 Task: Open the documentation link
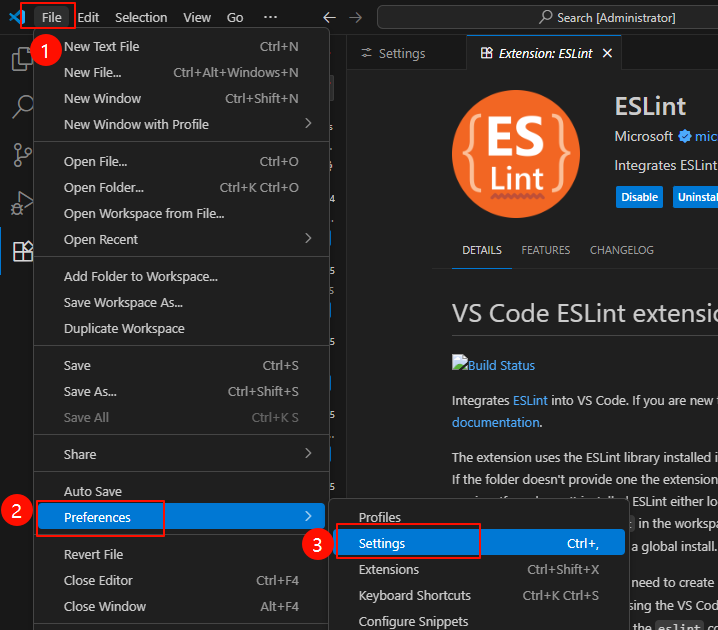tap(495, 422)
